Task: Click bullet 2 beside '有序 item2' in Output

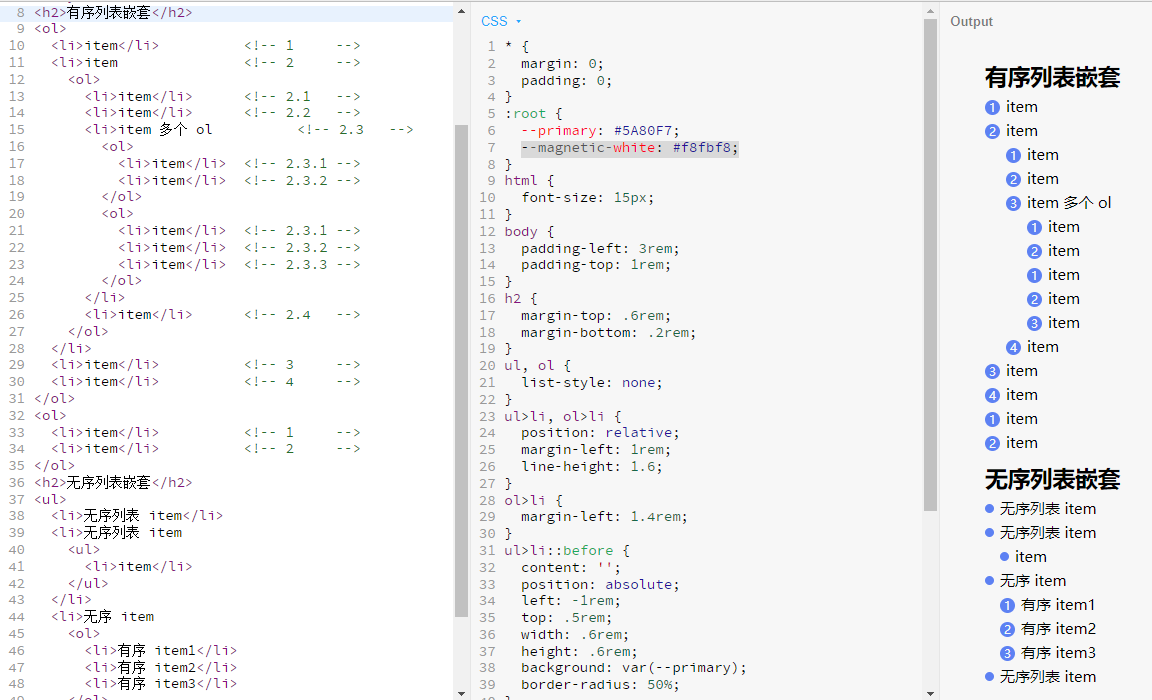Action: pyautogui.click(x=1007, y=629)
